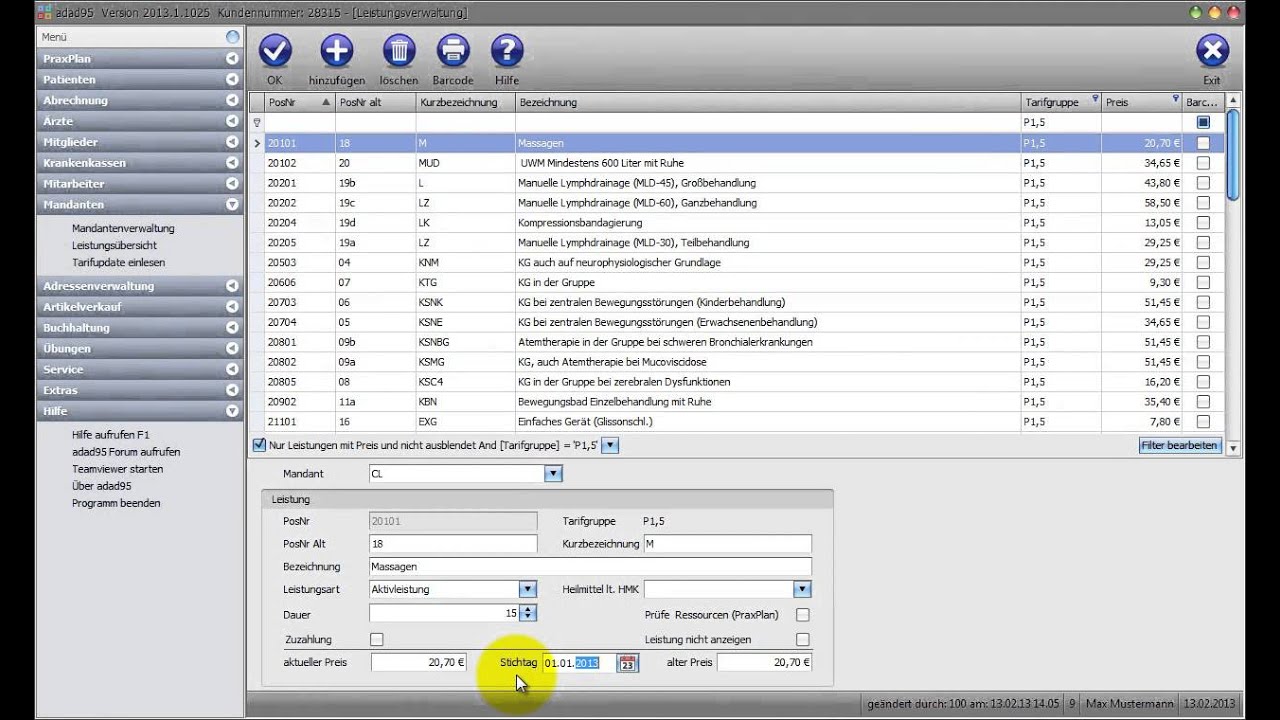The image size is (1280, 720).
Task: Click the OK checkmark toolbar icon
Action: [275, 50]
